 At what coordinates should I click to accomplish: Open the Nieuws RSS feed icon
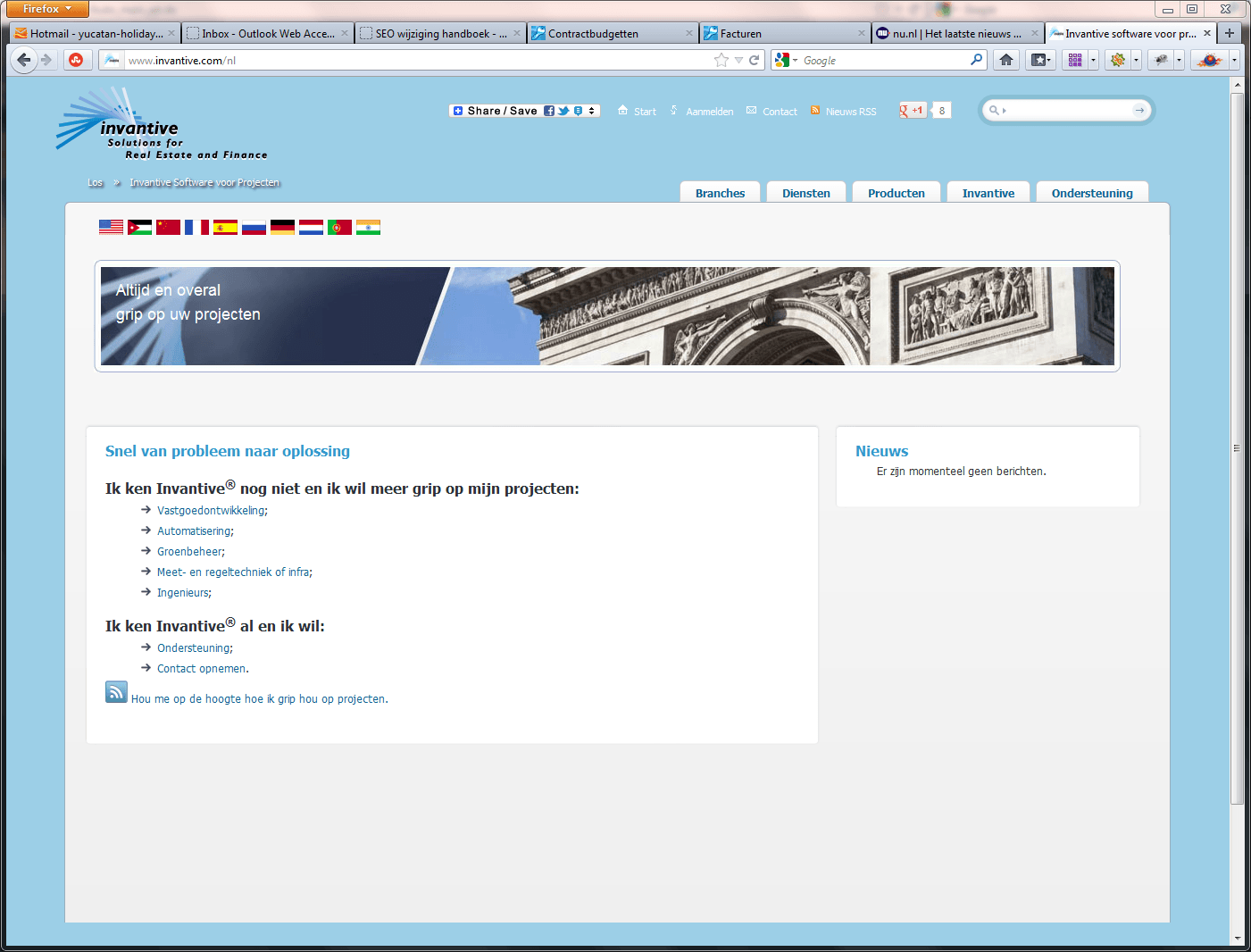pyautogui.click(x=815, y=110)
